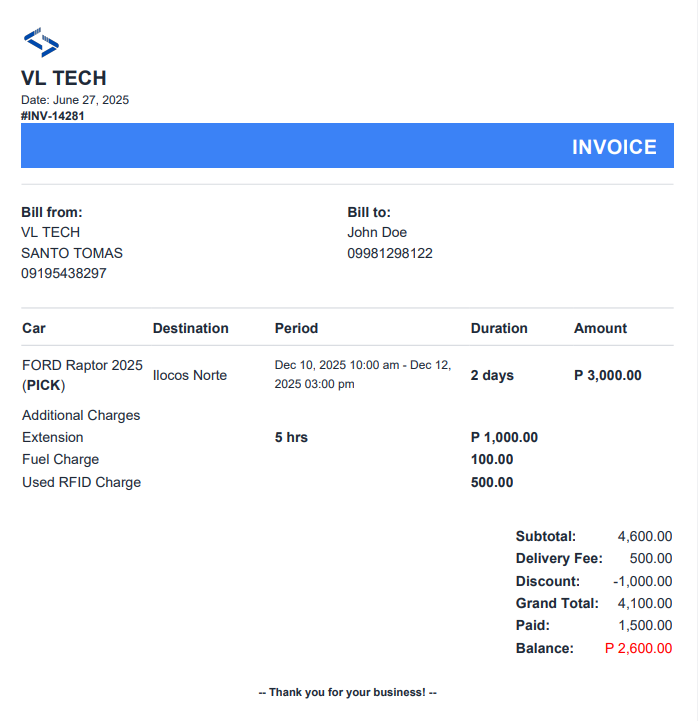Click the '5 hrs' extension duration
Viewport: 698px width, 721px height.
point(291,437)
